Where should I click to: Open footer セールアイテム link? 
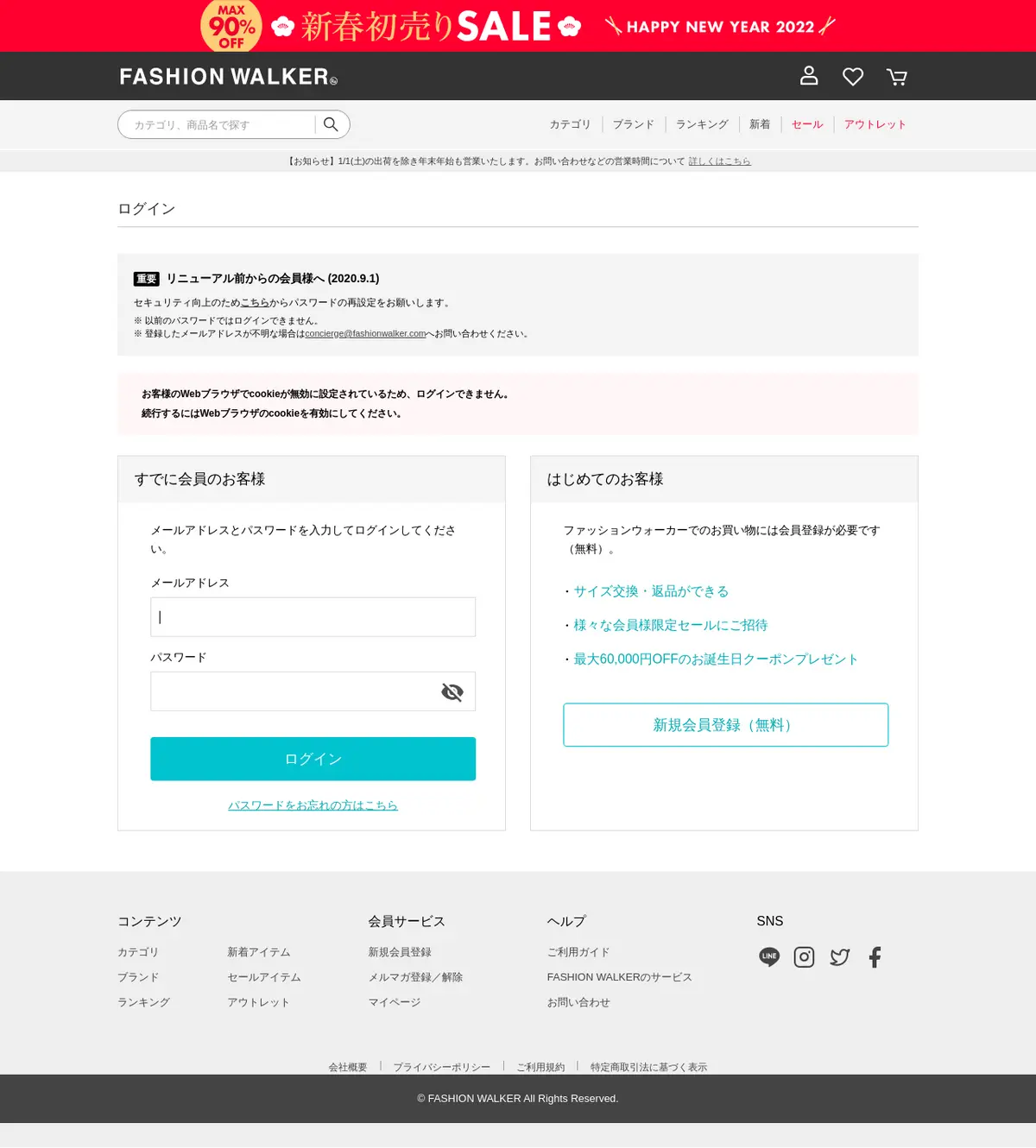tap(264, 977)
